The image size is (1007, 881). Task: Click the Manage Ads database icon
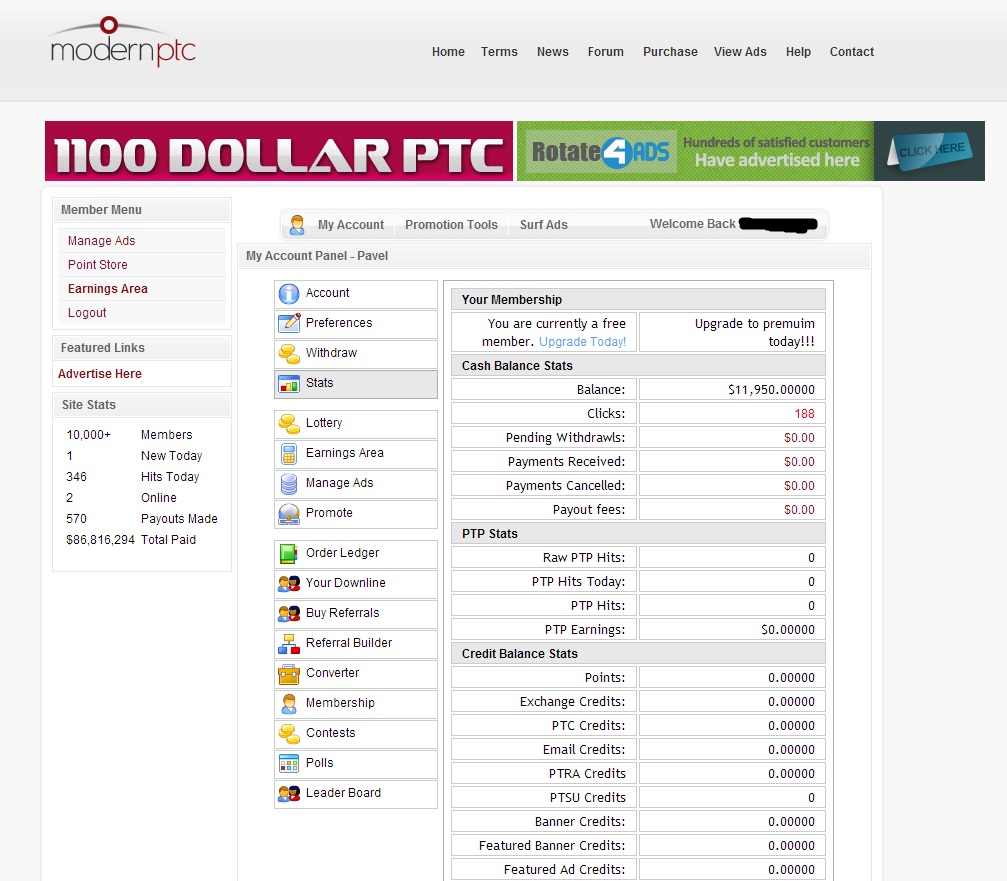(289, 484)
